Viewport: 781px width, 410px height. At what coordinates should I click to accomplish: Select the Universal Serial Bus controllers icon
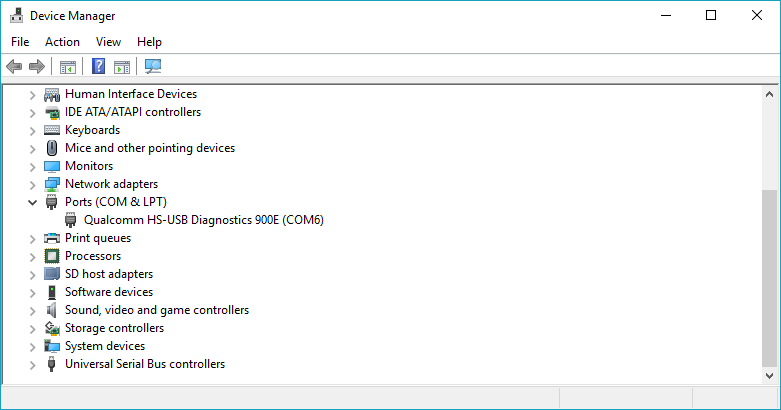tap(51, 364)
